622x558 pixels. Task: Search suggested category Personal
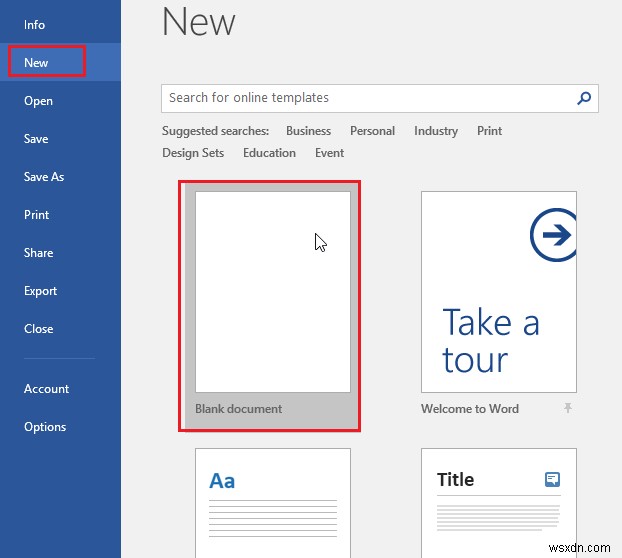click(372, 131)
